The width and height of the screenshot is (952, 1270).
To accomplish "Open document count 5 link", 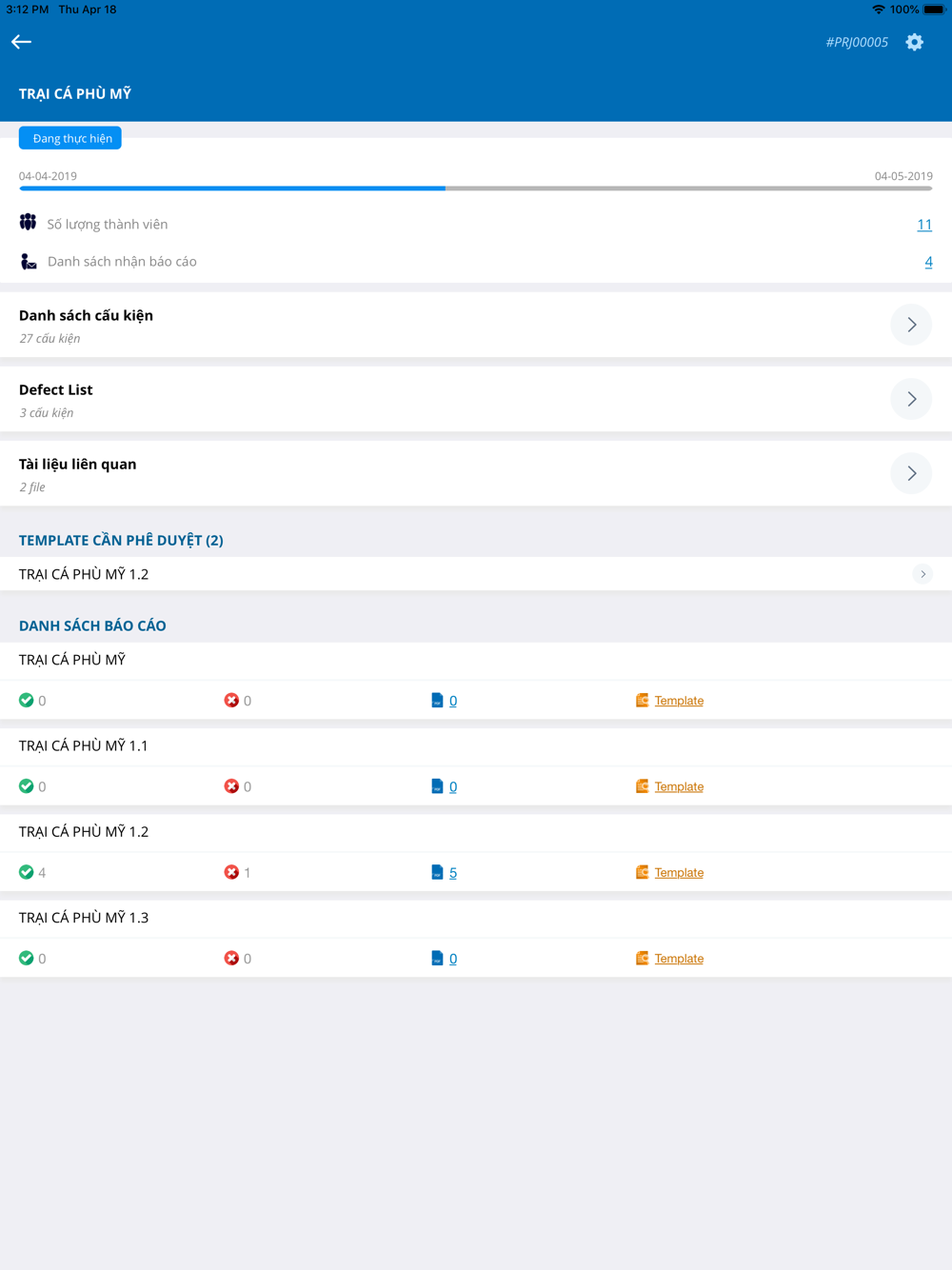I will pos(453,873).
